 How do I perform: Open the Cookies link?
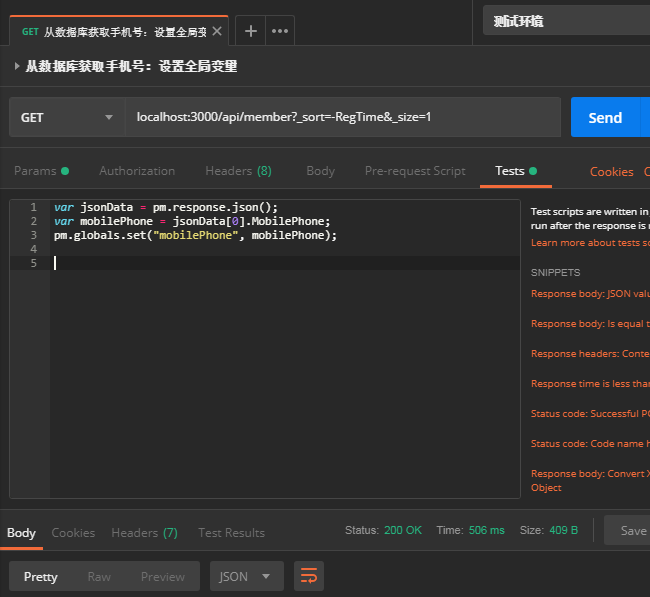pyautogui.click(x=611, y=172)
